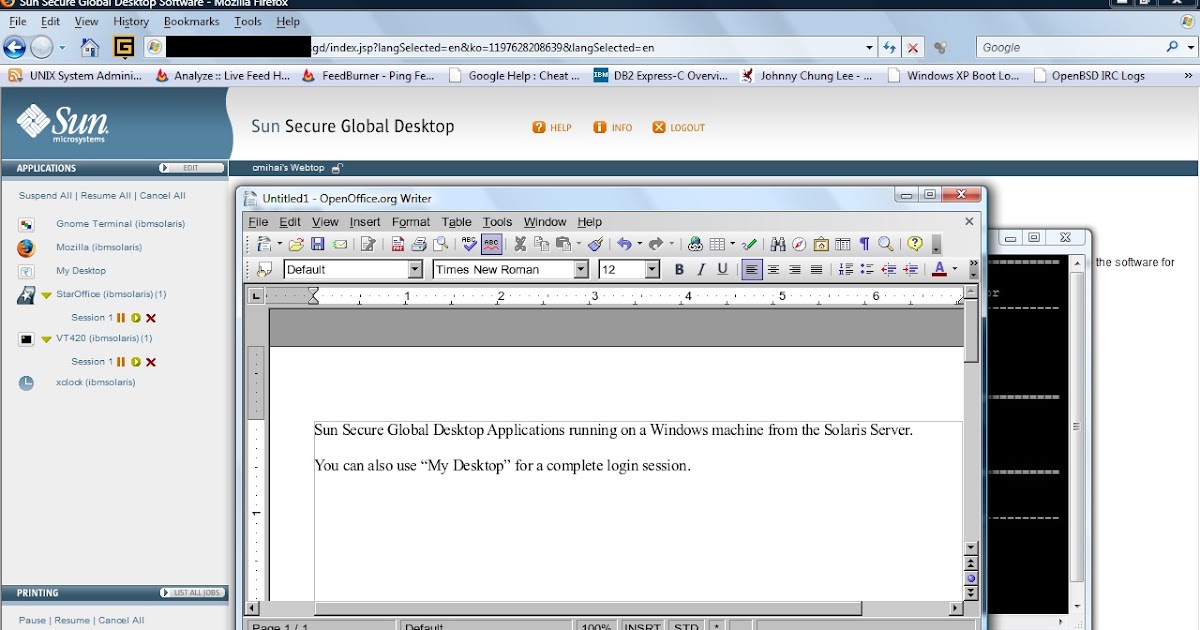
Task: Open the Gallery icon in Writer
Action: point(821,244)
